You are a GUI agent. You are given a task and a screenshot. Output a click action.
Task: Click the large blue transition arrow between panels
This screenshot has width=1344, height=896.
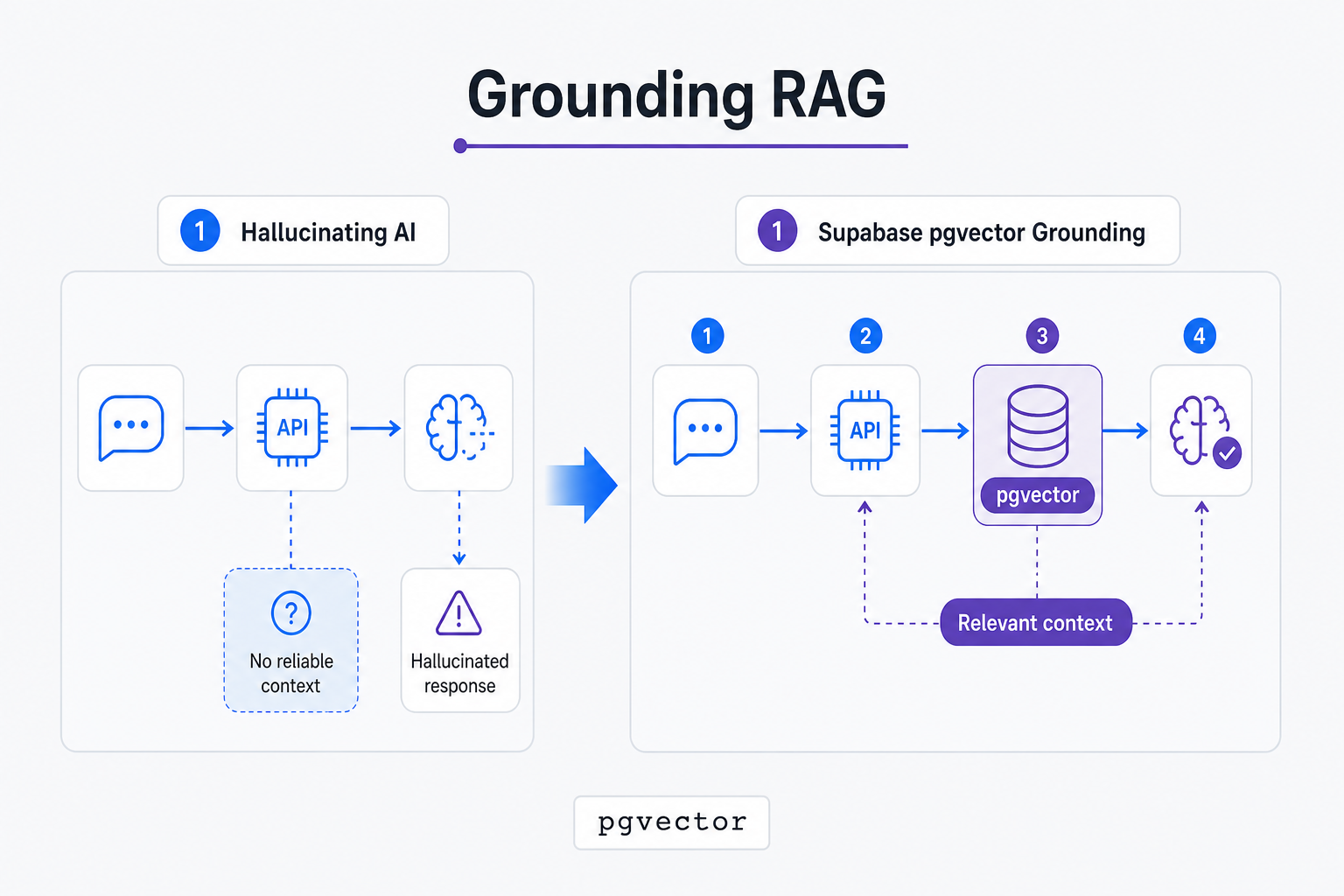pyautogui.click(x=583, y=485)
